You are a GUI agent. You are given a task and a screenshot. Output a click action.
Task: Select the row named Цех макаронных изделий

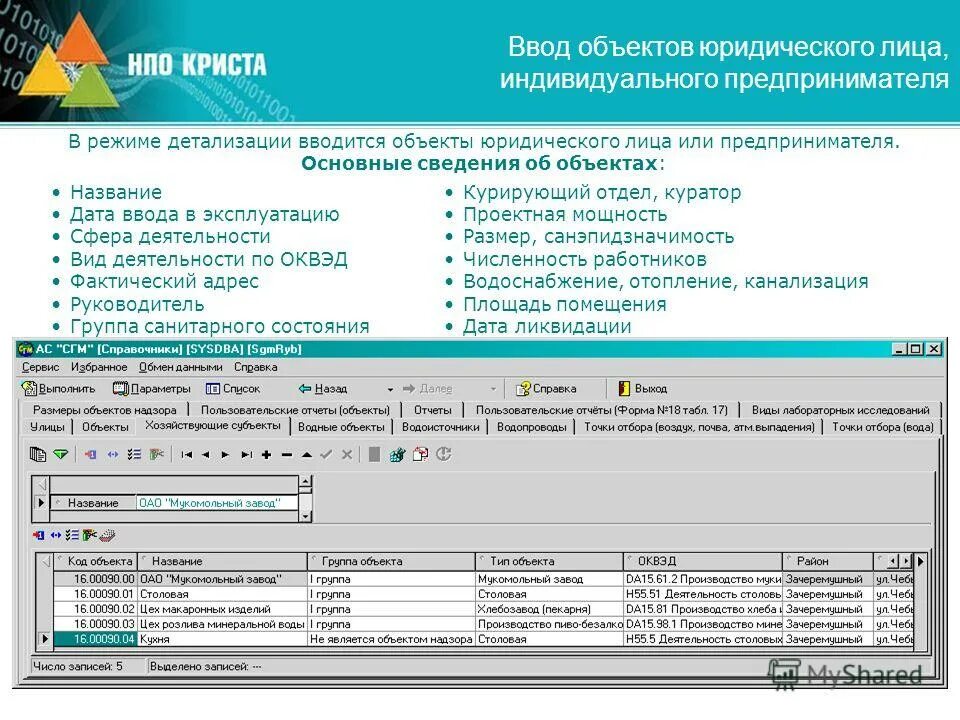click(483, 609)
